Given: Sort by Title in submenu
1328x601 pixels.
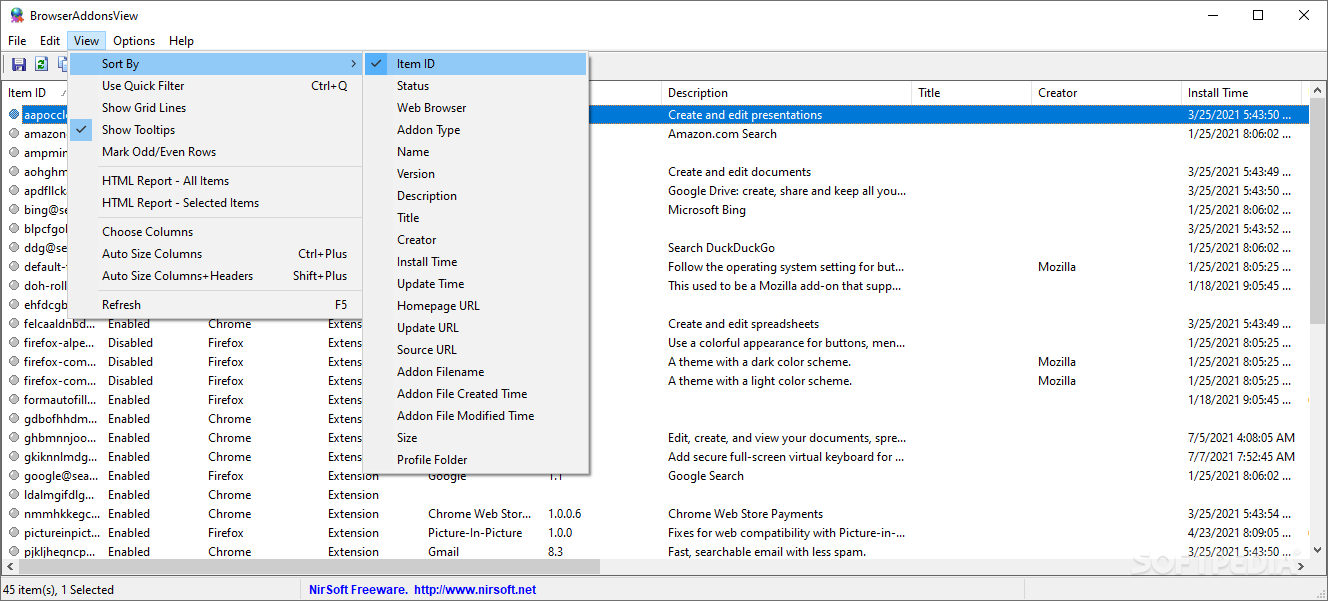Looking at the screenshot, I should tap(476, 218).
